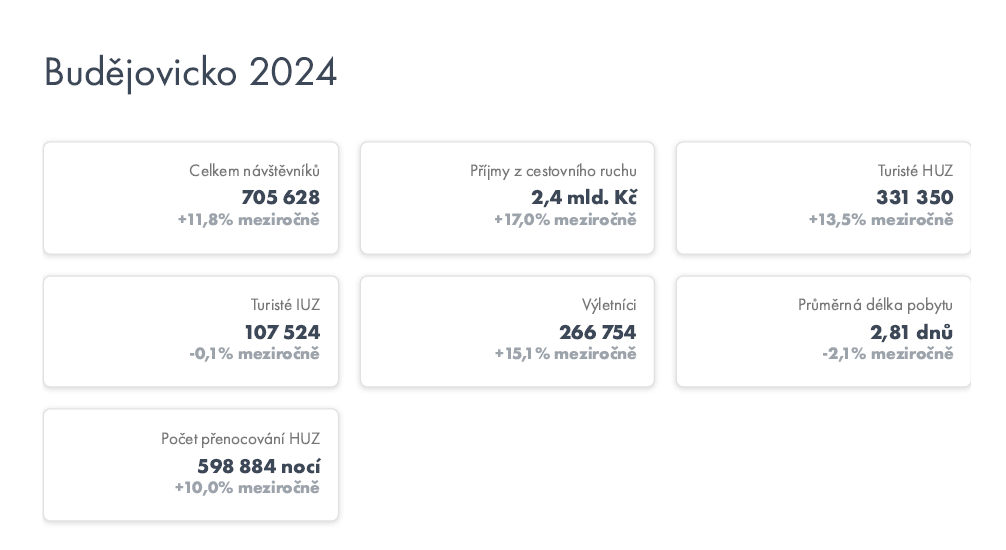Click the +17,0% meziročně change label
This screenshot has height=550, width=1006.
(565, 219)
